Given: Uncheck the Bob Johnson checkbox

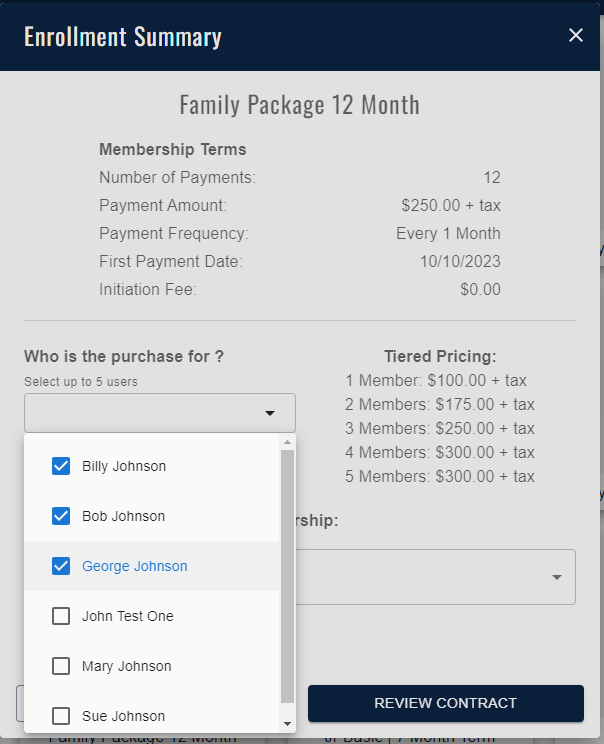Looking at the screenshot, I should pos(61,516).
